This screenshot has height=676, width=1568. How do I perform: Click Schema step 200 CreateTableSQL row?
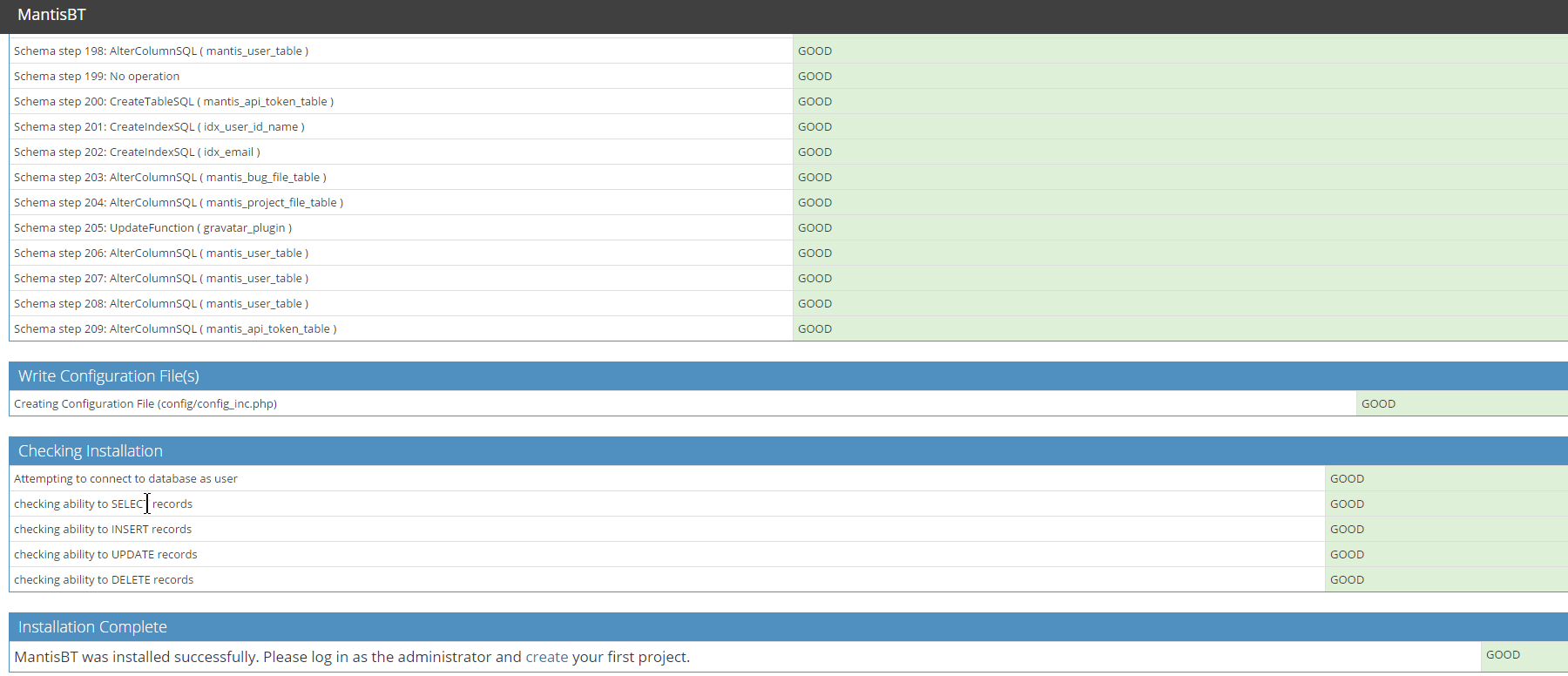coord(173,102)
